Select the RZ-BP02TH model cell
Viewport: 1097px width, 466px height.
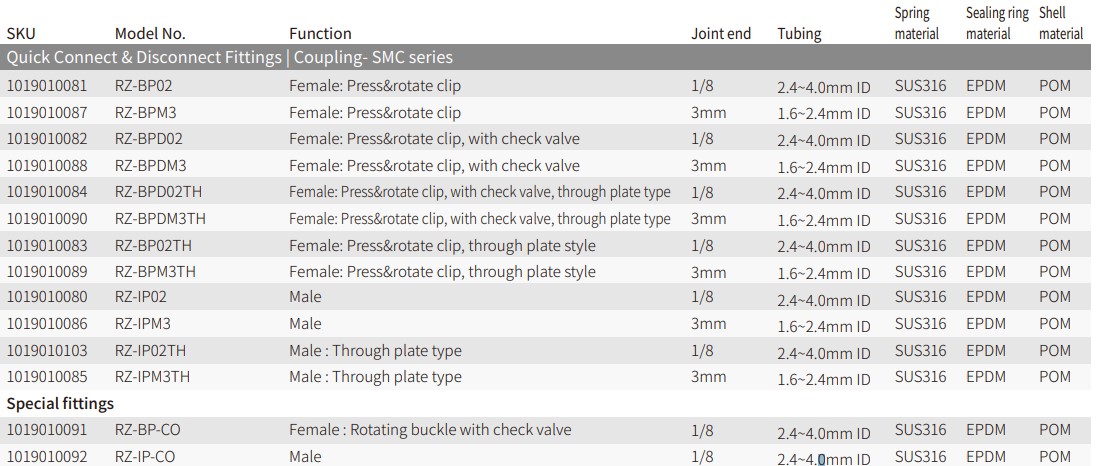point(153,246)
